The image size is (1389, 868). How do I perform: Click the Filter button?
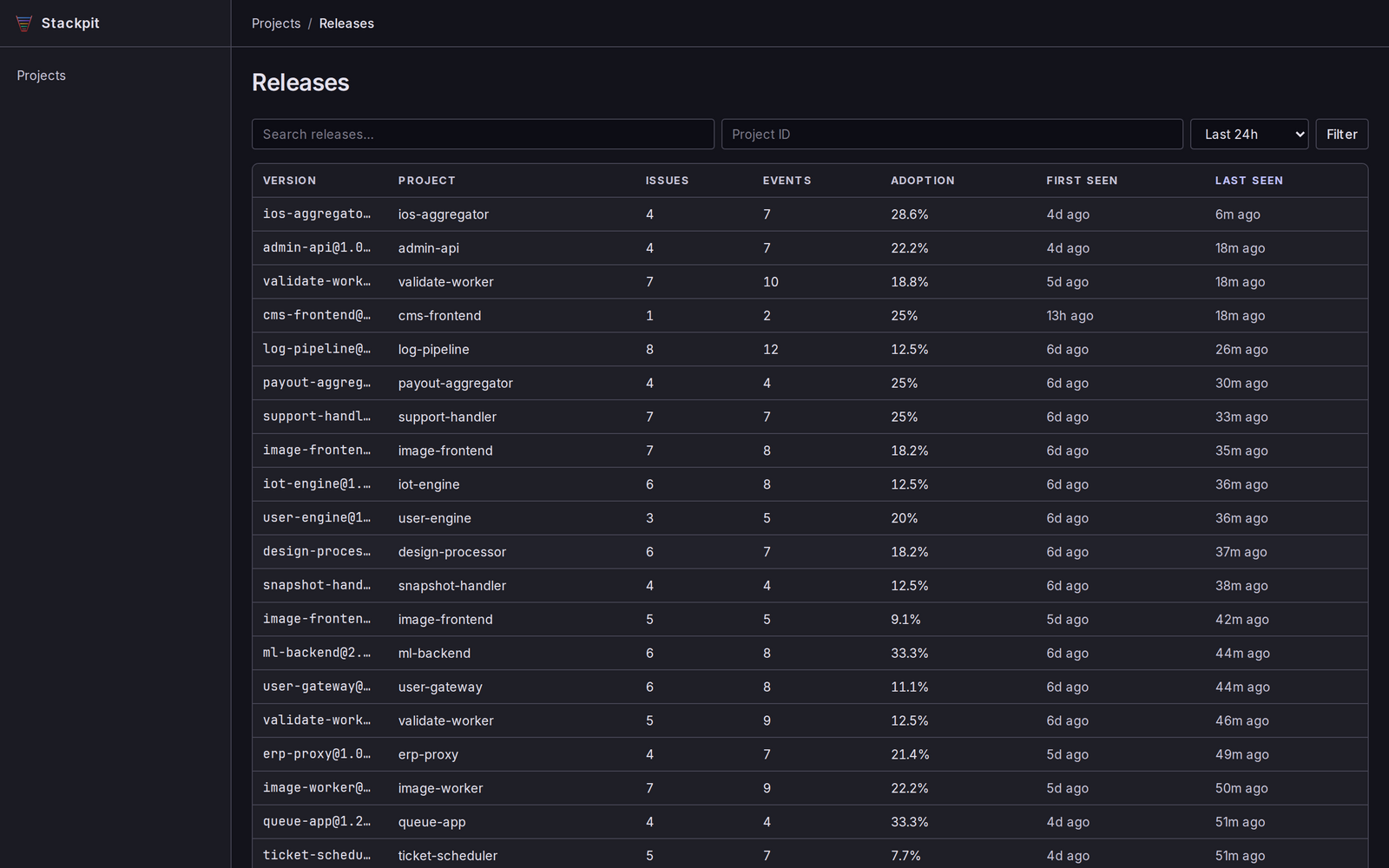click(1342, 135)
